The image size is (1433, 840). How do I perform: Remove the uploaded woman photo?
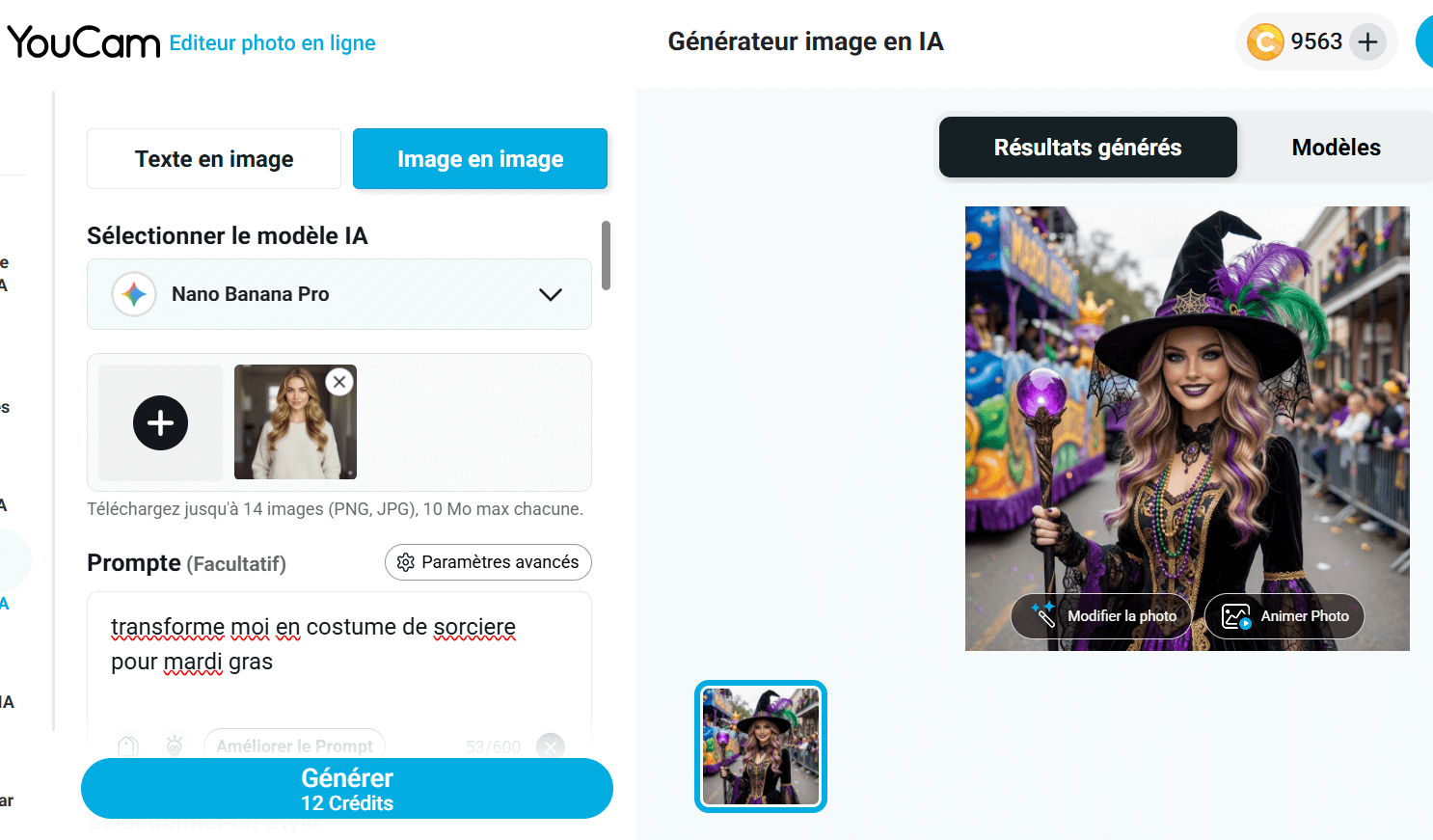coord(339,382)
